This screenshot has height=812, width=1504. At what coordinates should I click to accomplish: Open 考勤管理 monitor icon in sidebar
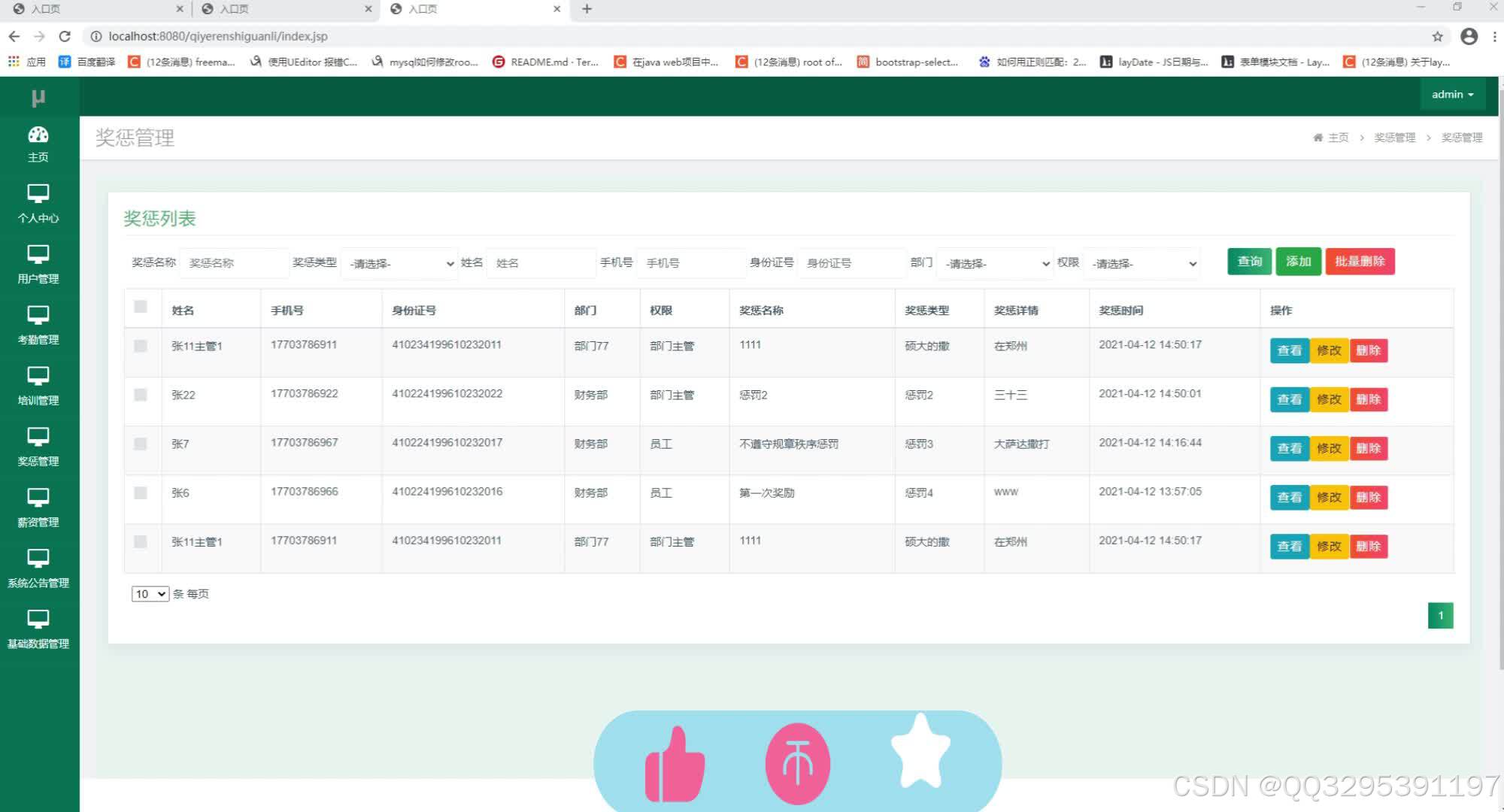click(x=38, y=316)
